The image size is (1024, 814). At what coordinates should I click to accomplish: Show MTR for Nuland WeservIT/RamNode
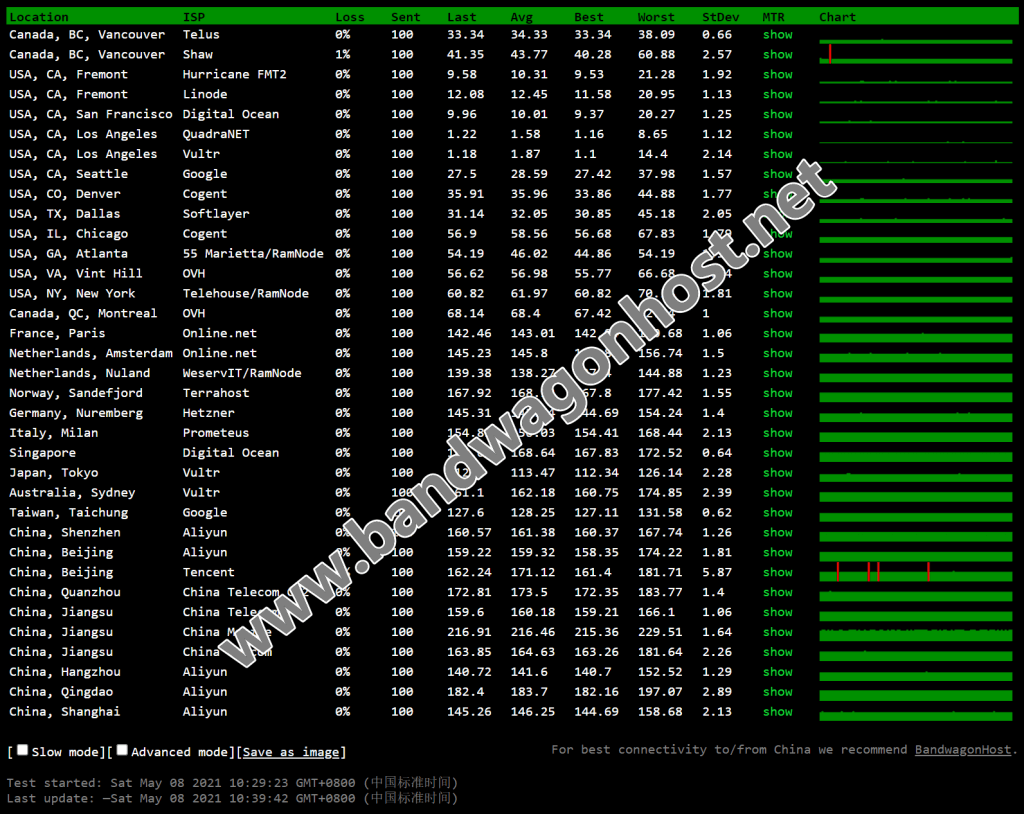[778, 374]
